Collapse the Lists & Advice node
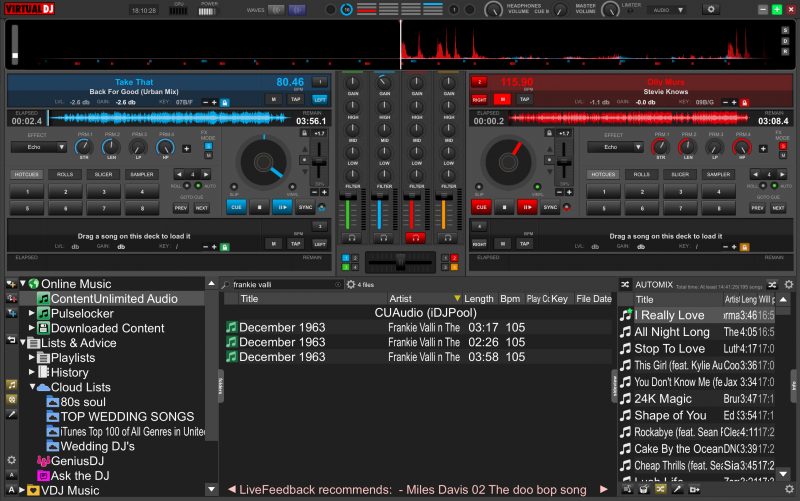800x501 pixels. click(x=23, y=342)
